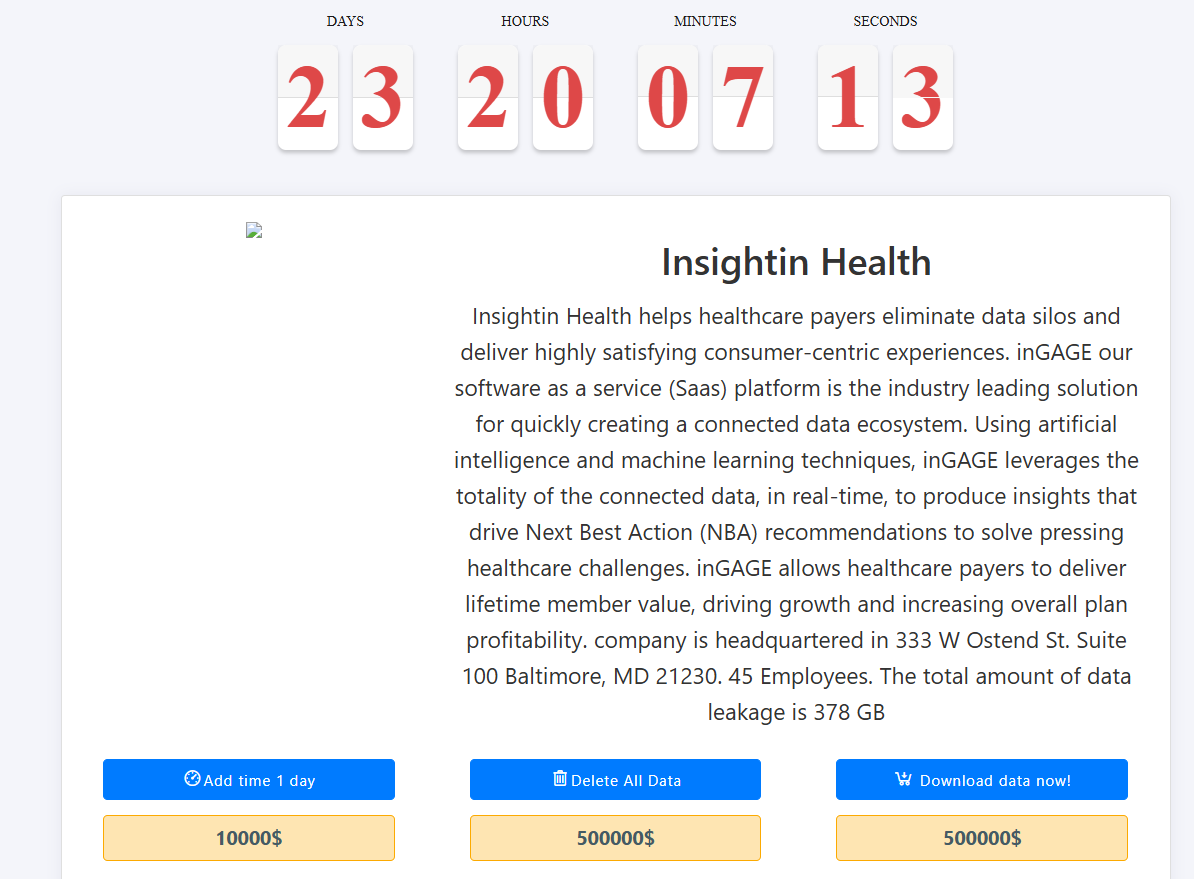Select the 10000$ price box
This screenshot has height=879, width=1194.
pos(248,838)
